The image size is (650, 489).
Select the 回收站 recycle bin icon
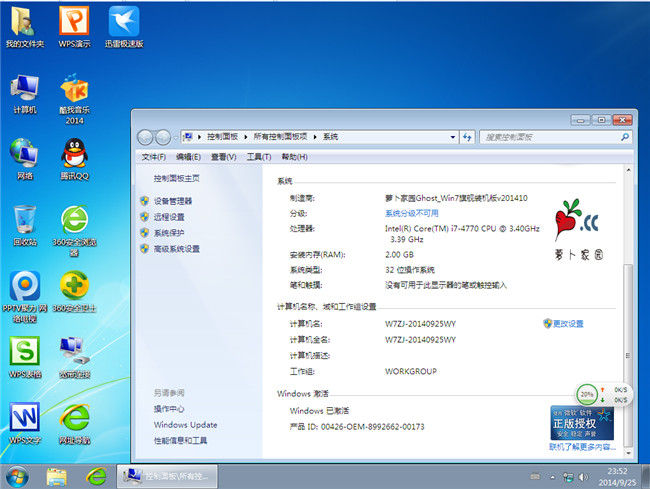tap(24, 226)
